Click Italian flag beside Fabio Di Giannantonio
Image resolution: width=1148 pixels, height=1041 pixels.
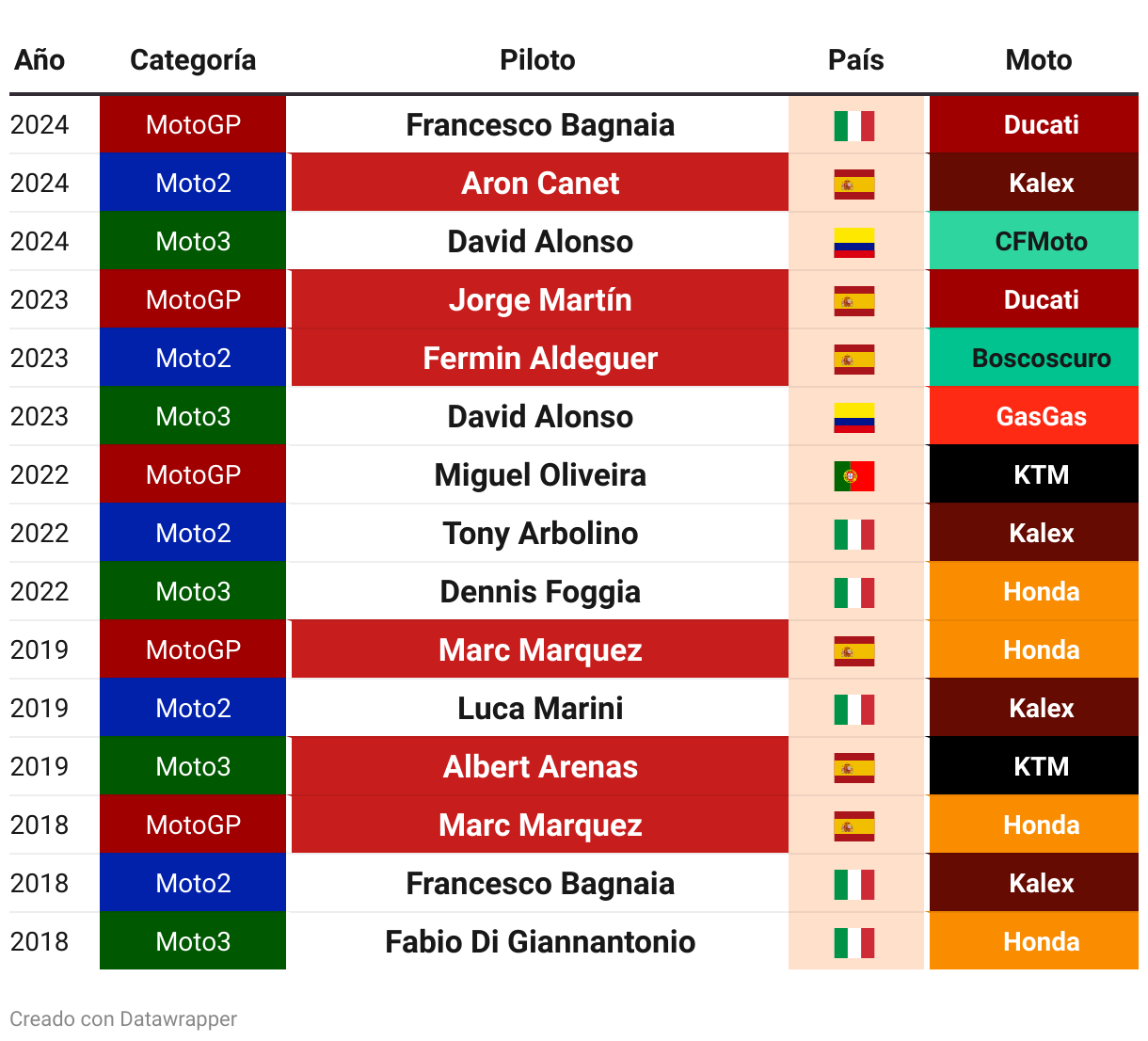coord(854,942)
